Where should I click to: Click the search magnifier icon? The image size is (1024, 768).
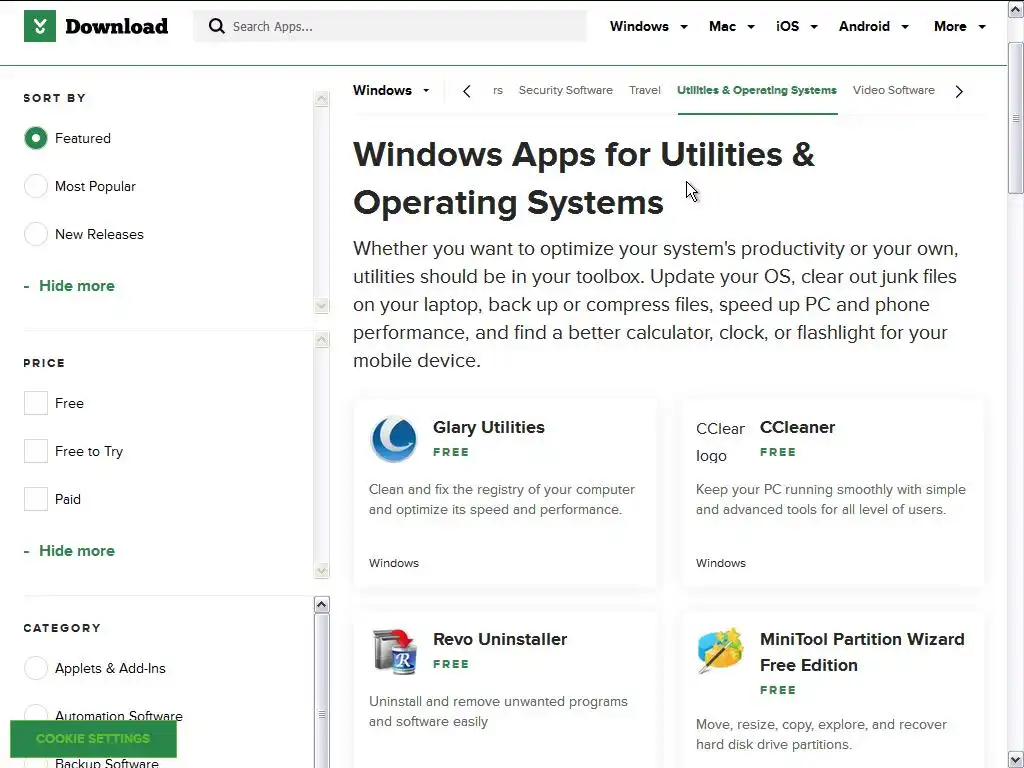pos(216,26)
